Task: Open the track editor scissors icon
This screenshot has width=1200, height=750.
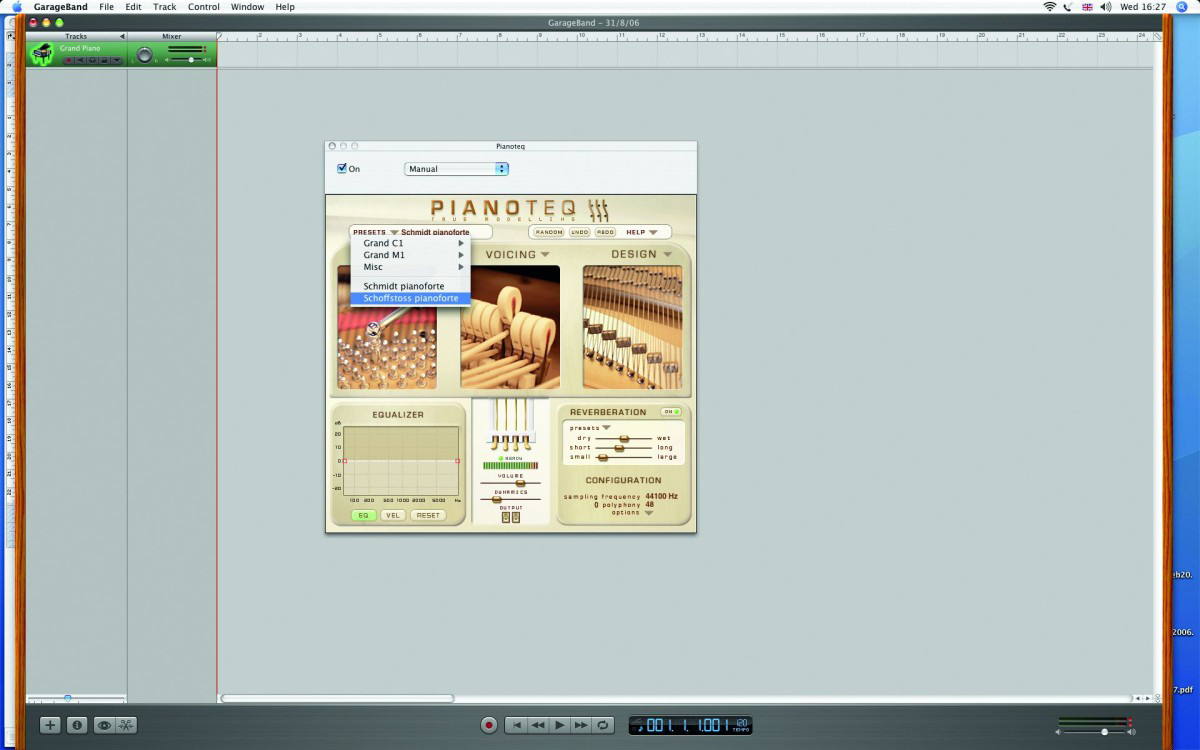Action: 126,725
